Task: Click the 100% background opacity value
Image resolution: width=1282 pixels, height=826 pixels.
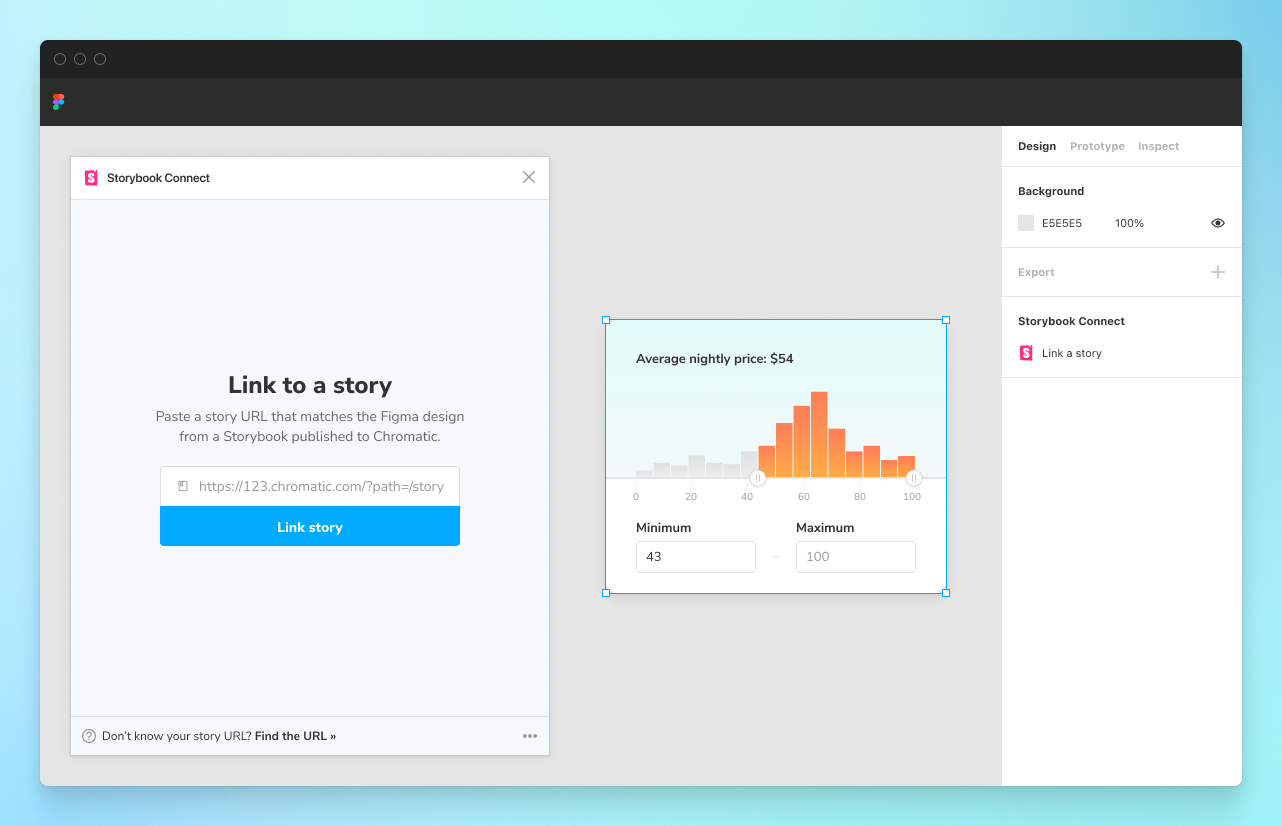Action: point(1129,223)
